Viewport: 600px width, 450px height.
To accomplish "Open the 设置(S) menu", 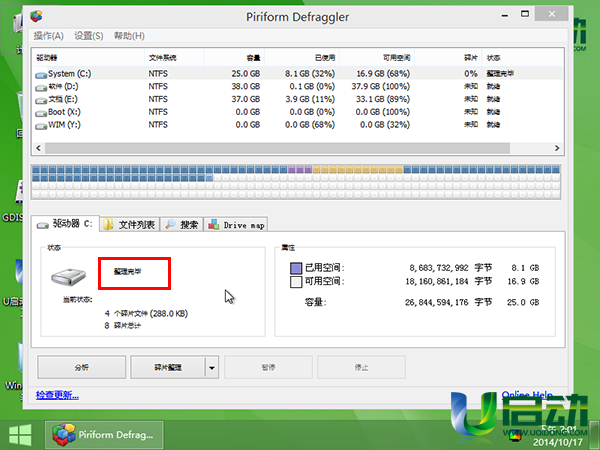I will [x=88, y=36].
